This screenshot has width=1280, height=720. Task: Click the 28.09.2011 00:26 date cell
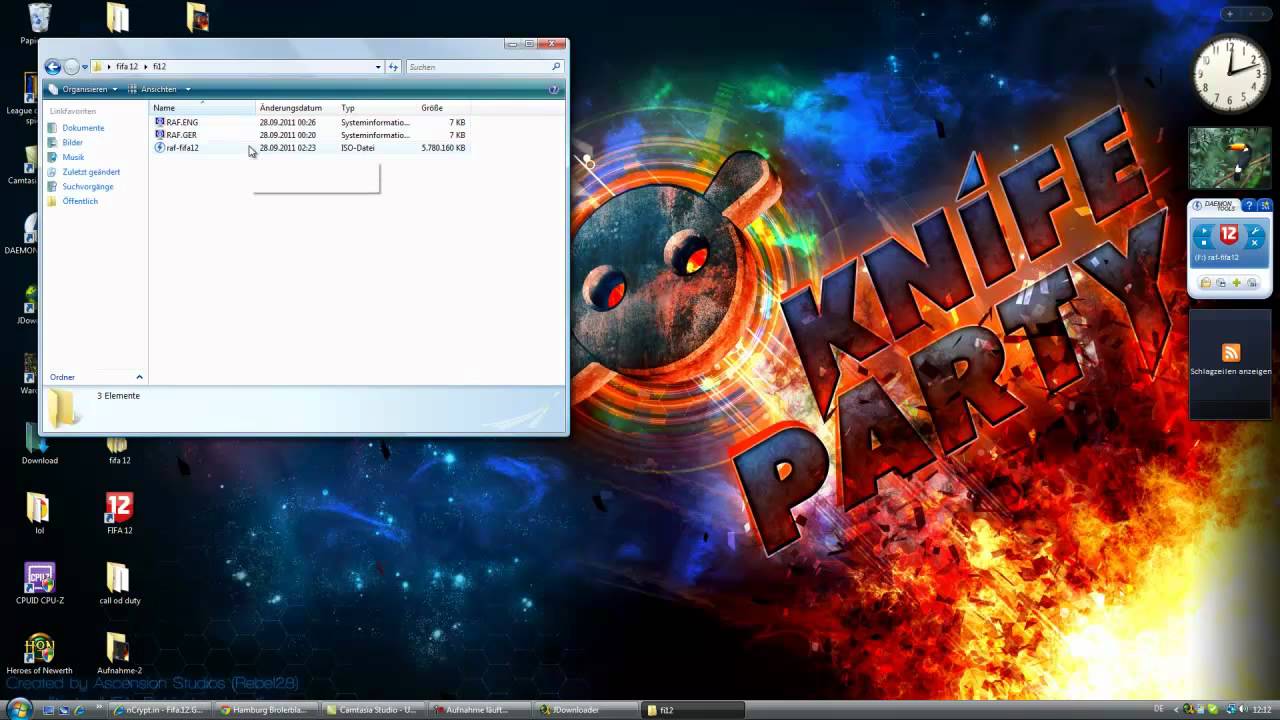[x=288, y=122]
